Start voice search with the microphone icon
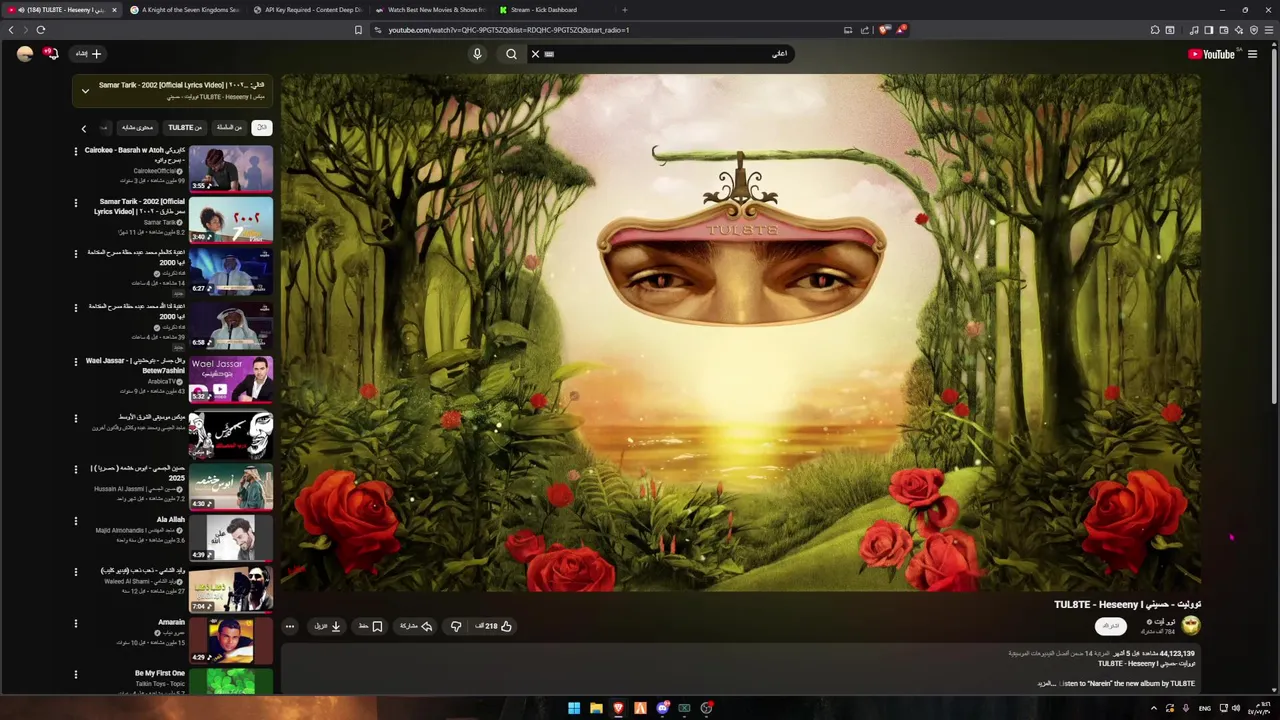Image resolution: width=1280 pixels, height=720 pixels. point(477,54)
